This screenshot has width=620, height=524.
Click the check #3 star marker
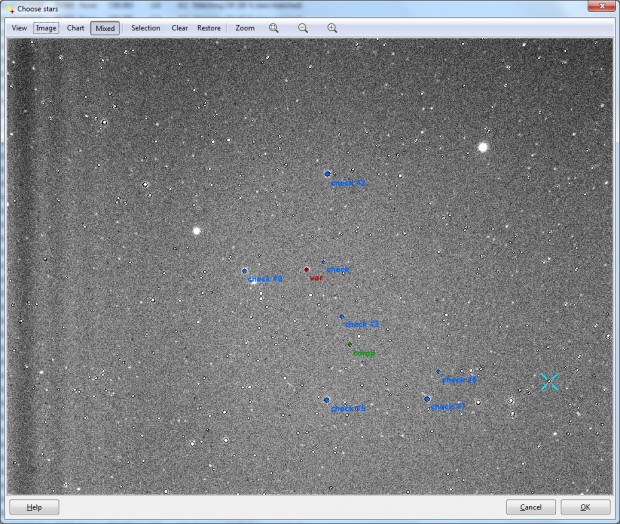342,317
